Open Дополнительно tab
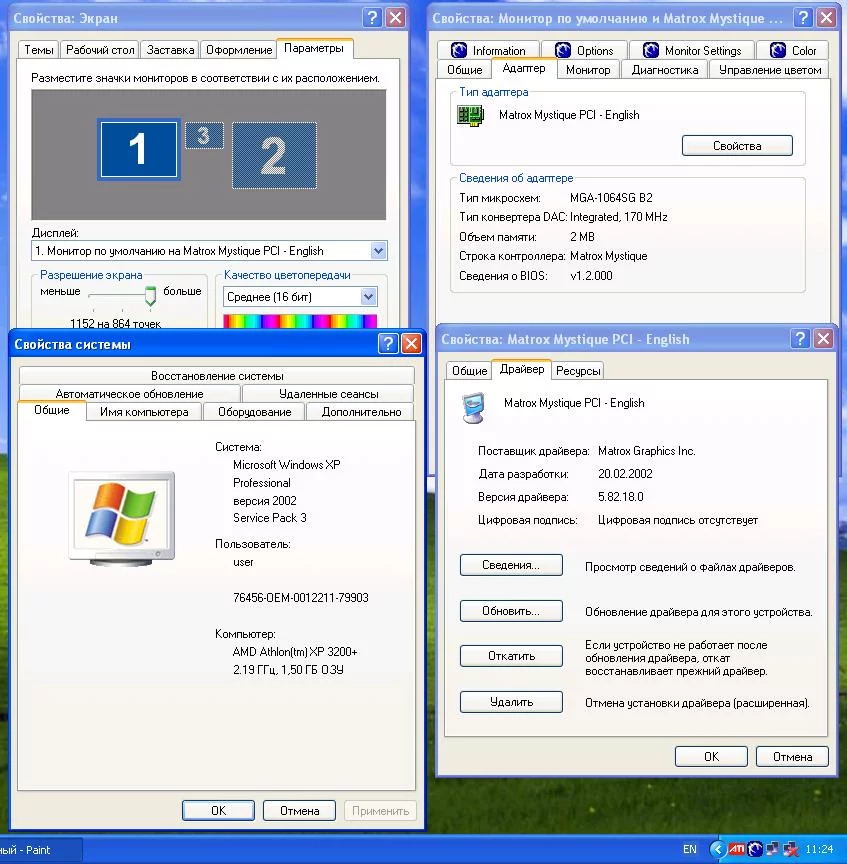The height and width of the screenshot is (864, 847). [x=361, y=412]
